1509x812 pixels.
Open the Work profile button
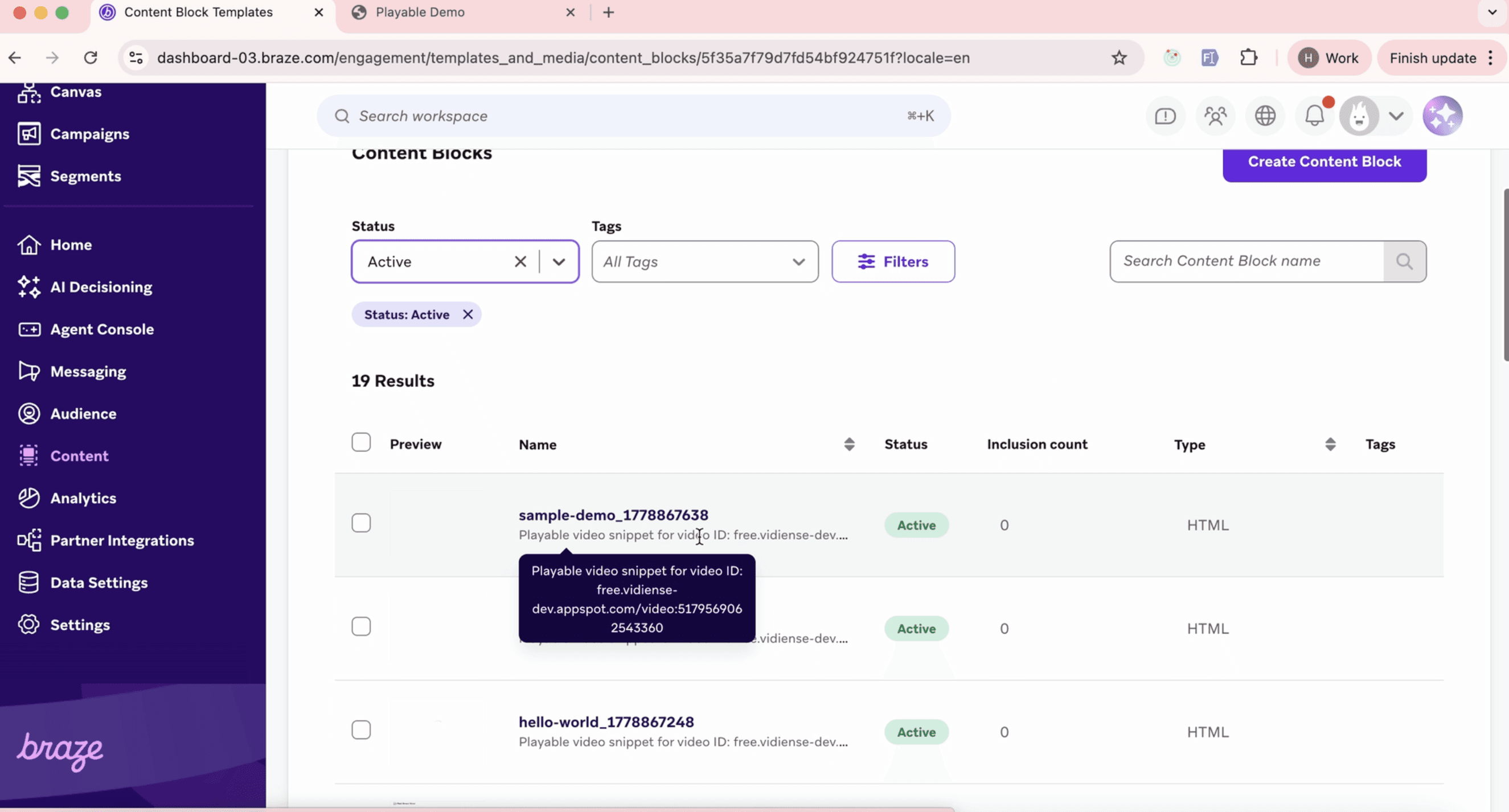pyautogui.click(x=1328, y=58)
